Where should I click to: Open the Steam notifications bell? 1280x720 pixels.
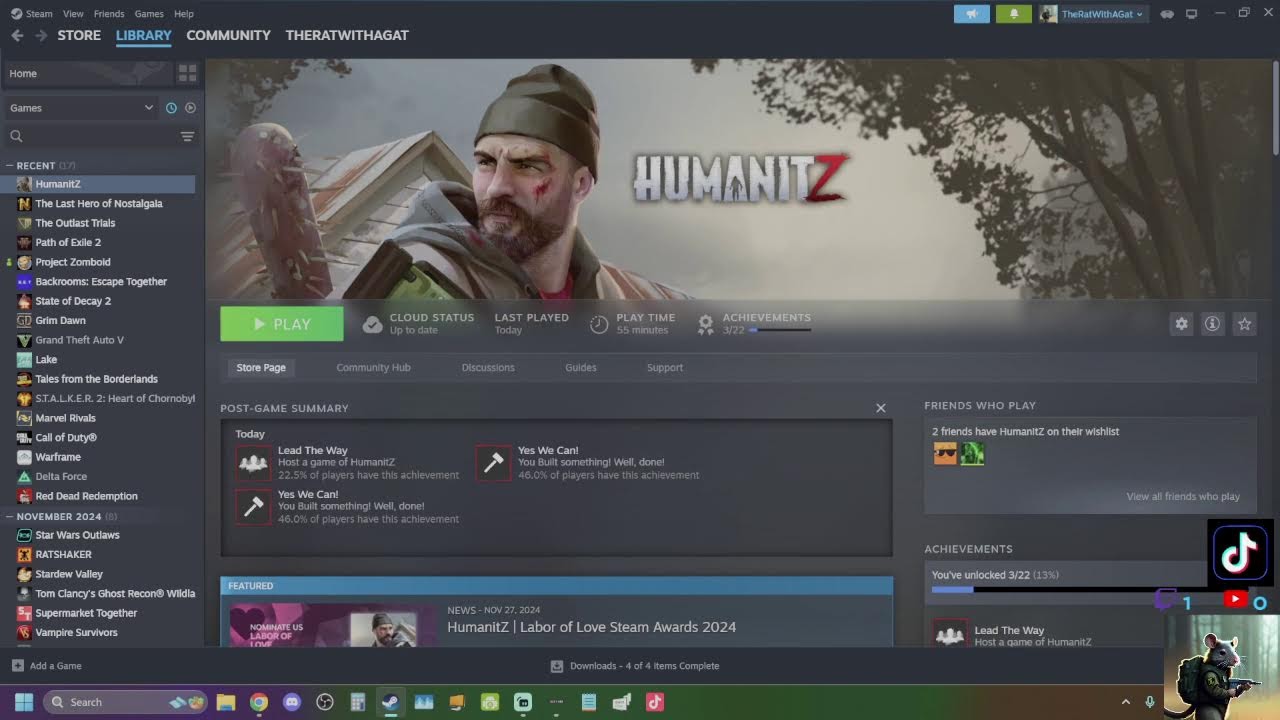click(x=1014, y=14)
